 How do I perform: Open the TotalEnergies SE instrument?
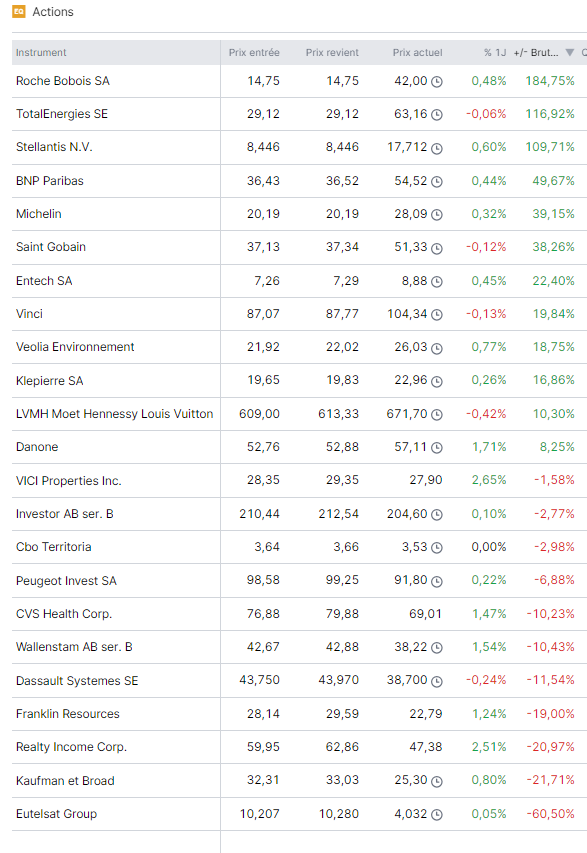(x=61, y=114)
